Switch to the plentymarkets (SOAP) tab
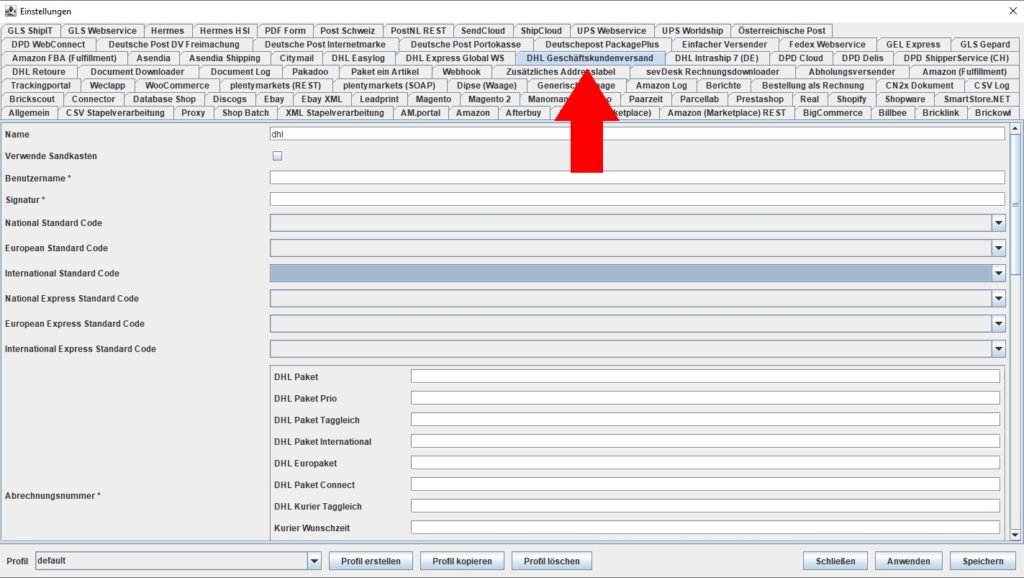Image resolution: width=1024 pixels, height=578 pixels. [x=389, y=86]
